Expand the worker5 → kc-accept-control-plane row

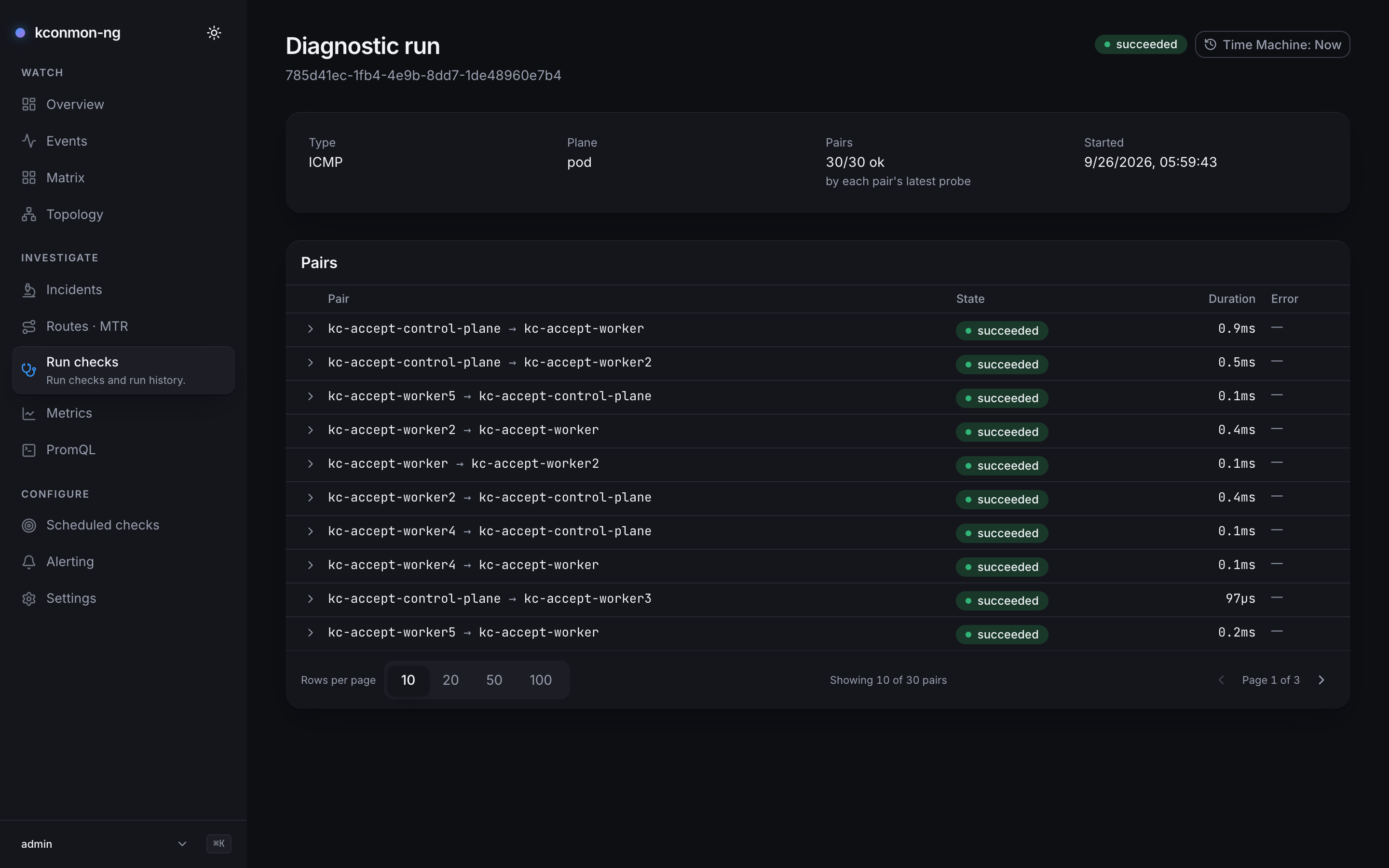(311, 397)
